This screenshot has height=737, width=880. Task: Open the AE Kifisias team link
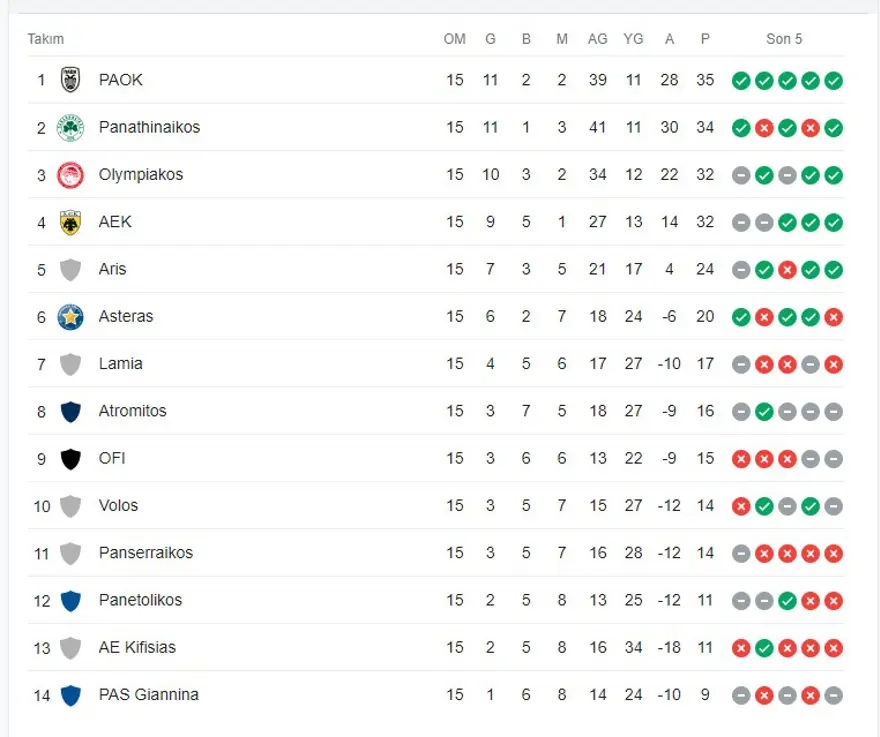pos(137,648)
